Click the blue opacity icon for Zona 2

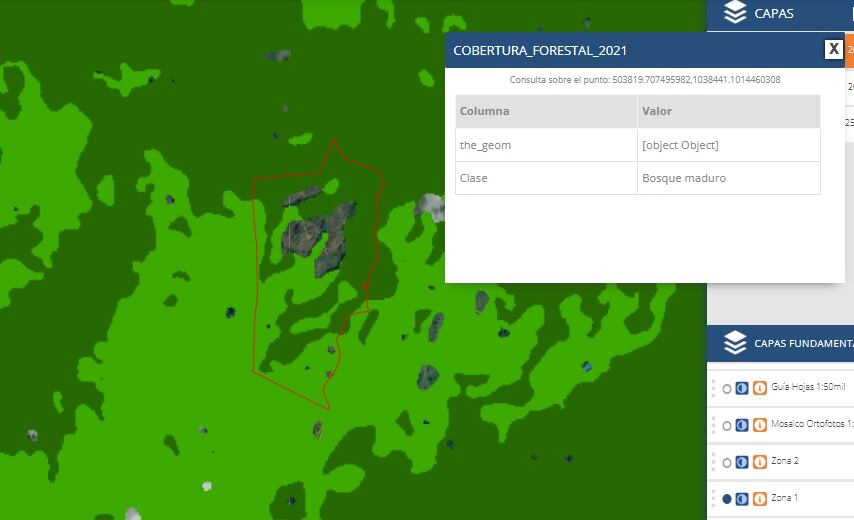point(742,462)
